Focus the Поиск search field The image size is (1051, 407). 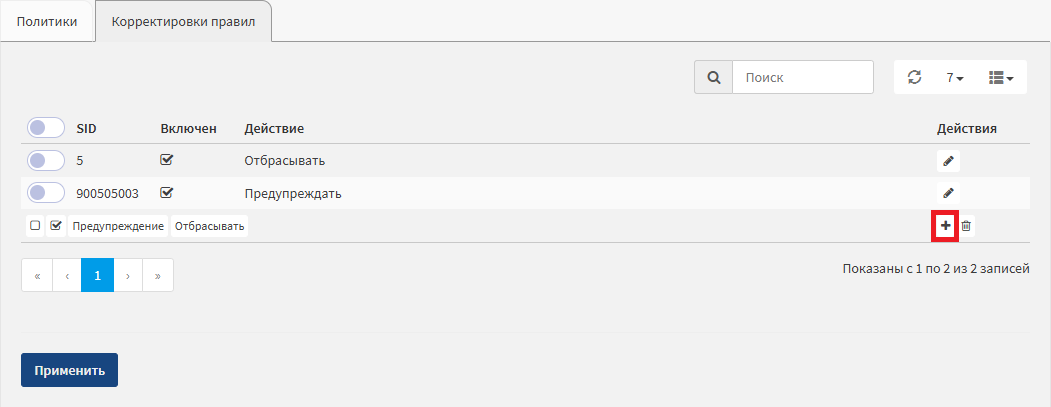[803, 78]
